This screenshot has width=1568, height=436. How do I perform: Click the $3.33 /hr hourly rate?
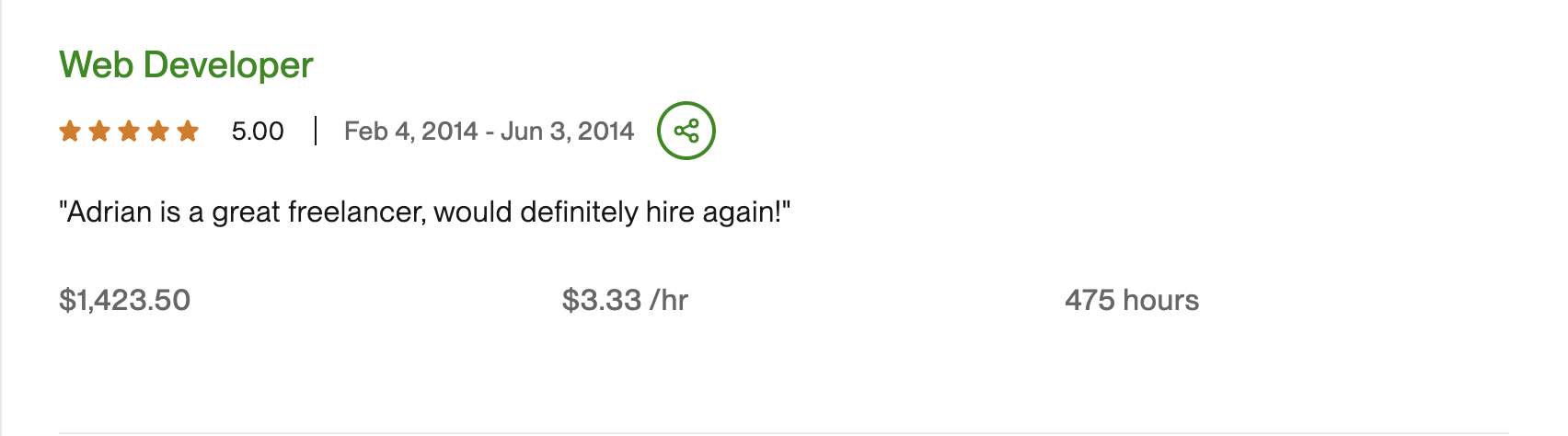625,300
